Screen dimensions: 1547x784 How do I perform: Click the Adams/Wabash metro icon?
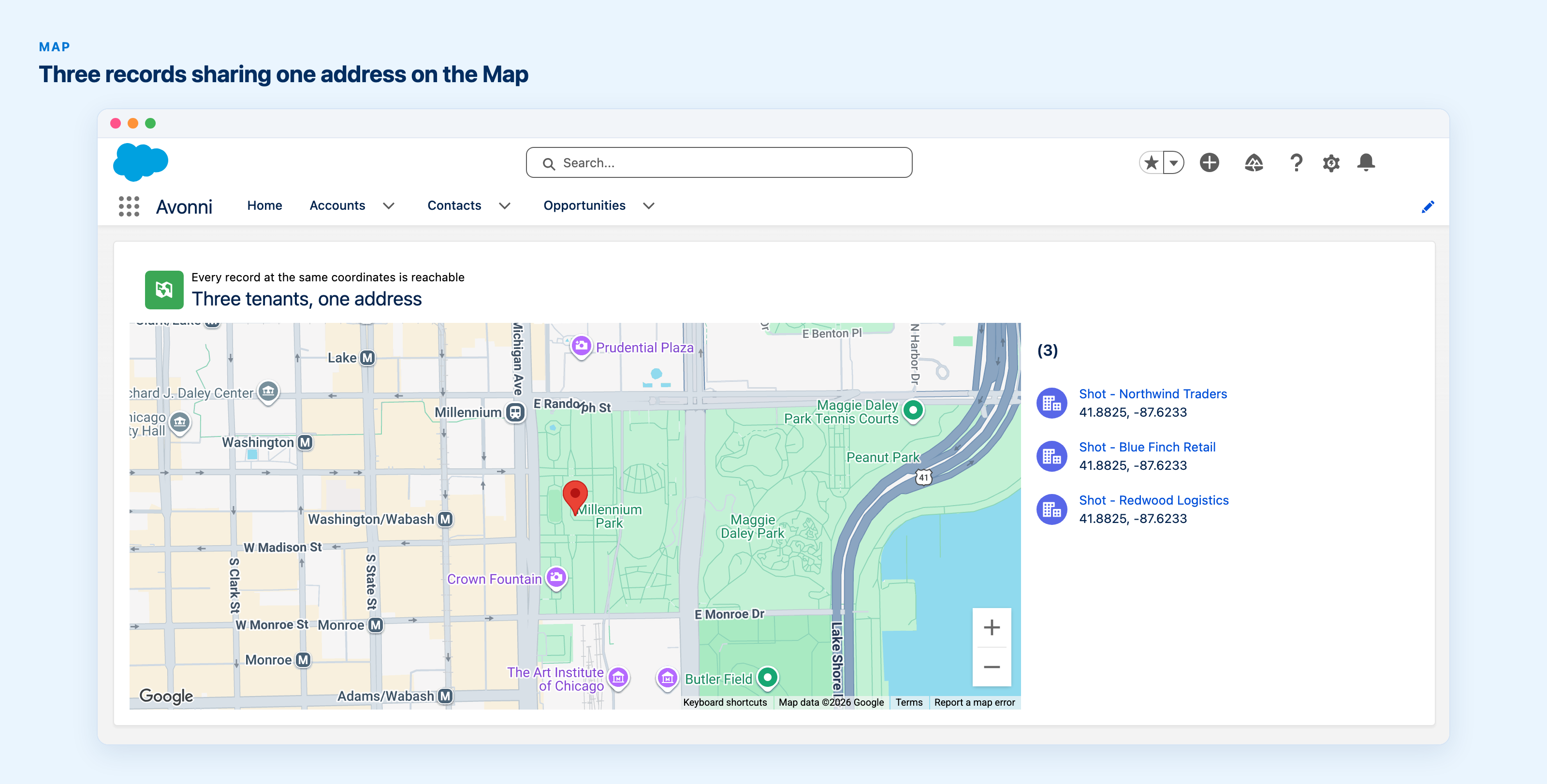coord(445,696)
